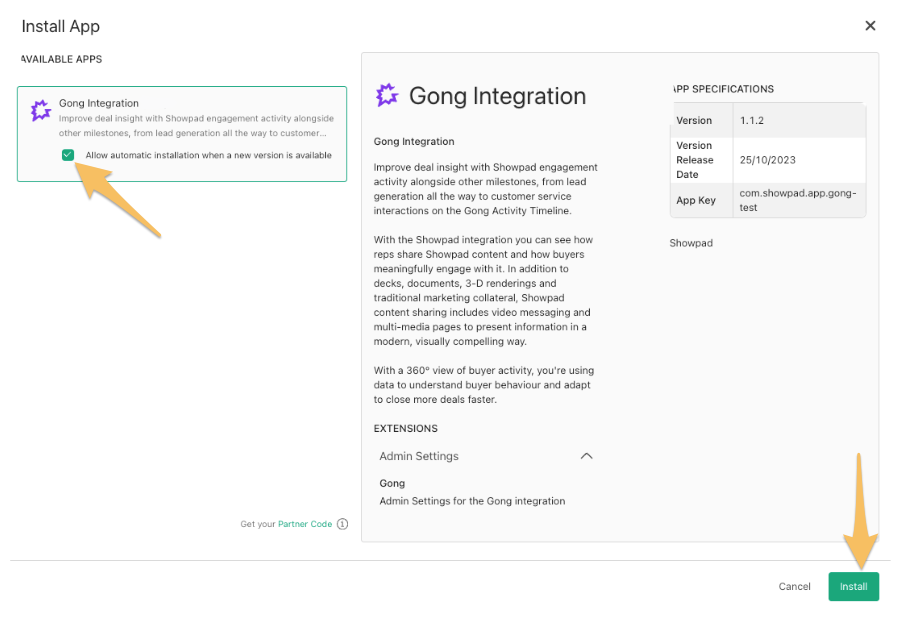
Task: Click the release date 25/10/2023
Action: point(767,160)
